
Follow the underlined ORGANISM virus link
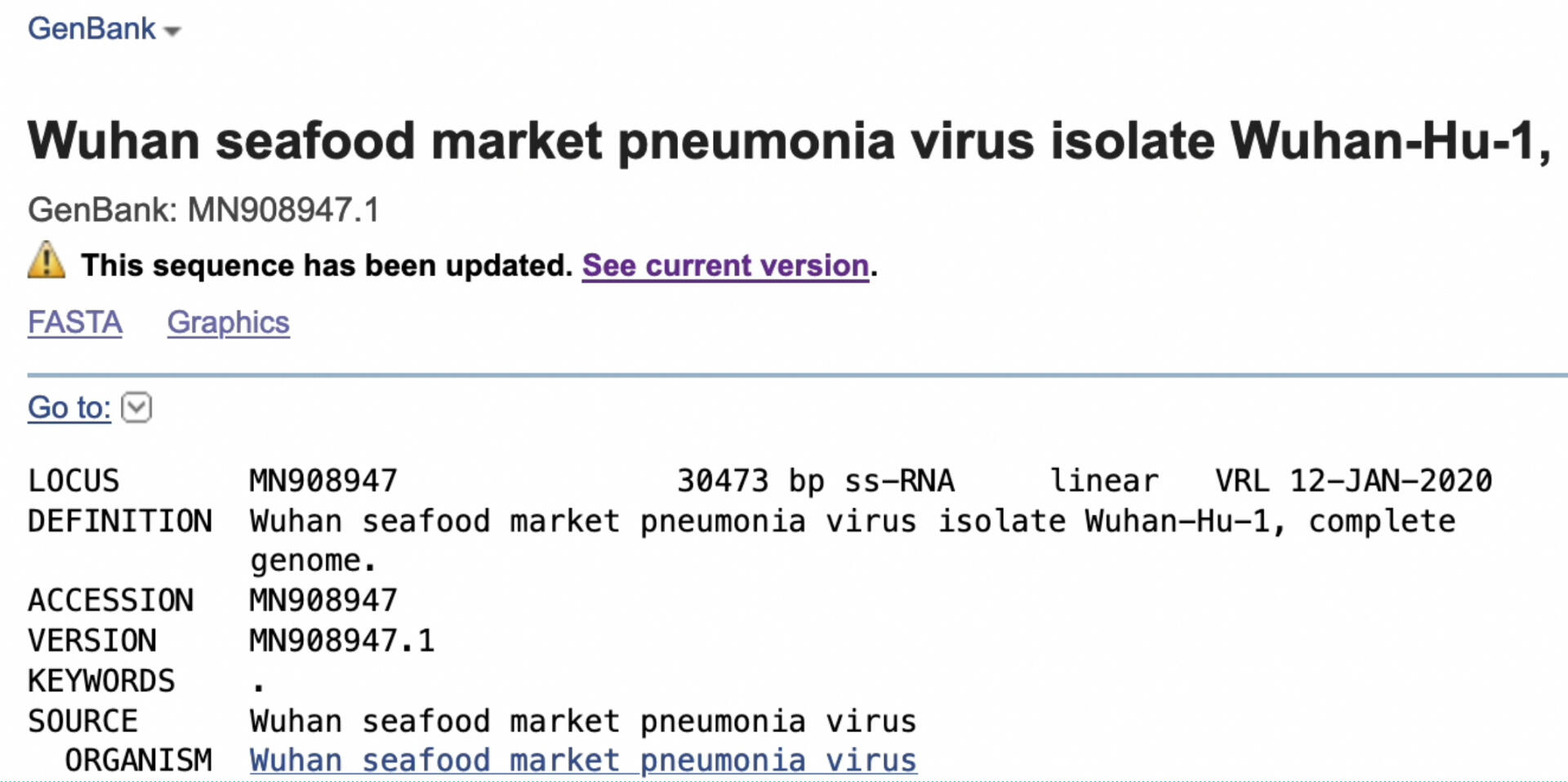tap(582, 761)
